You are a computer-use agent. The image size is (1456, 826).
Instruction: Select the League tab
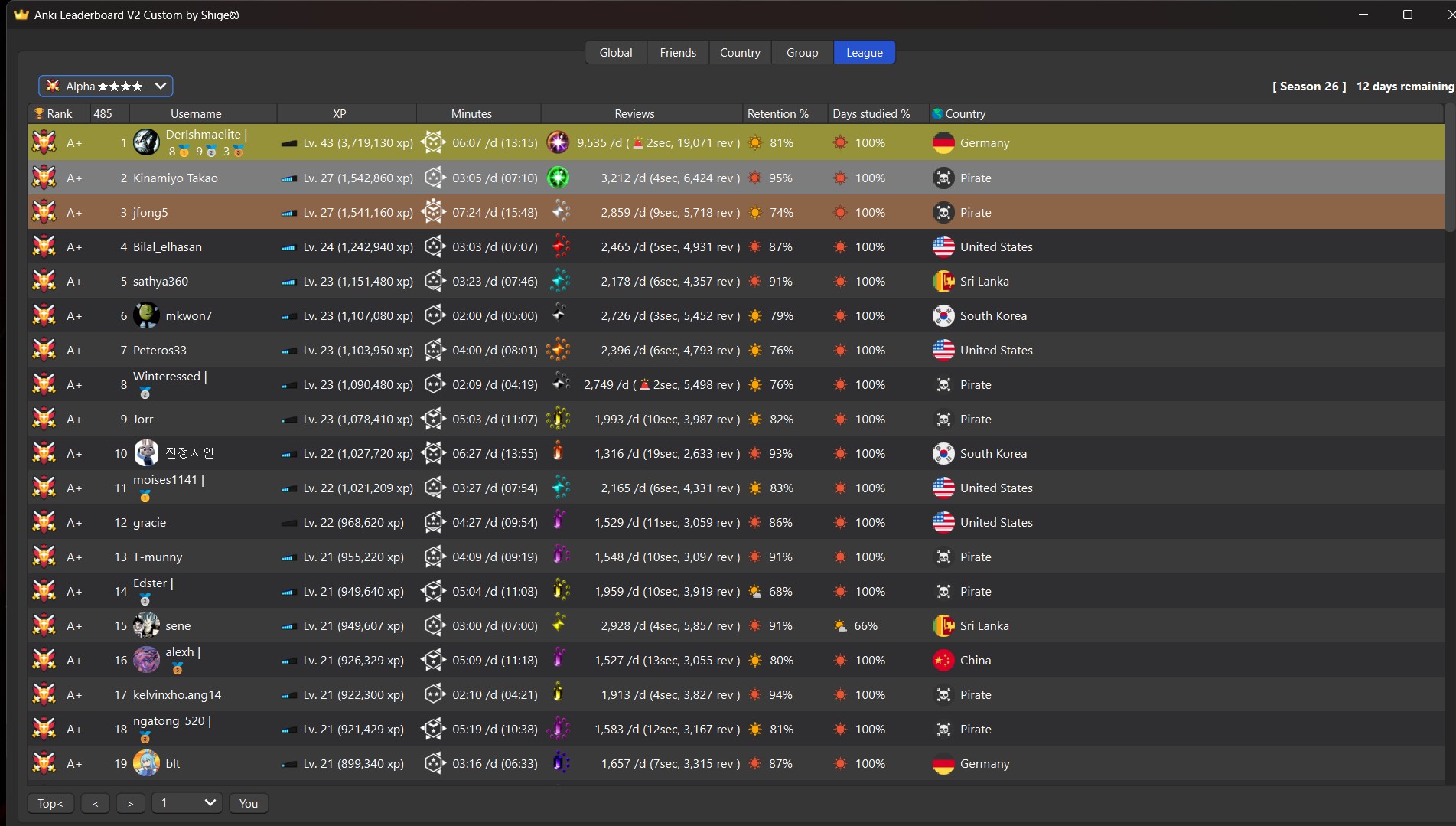tap(865, 53)
